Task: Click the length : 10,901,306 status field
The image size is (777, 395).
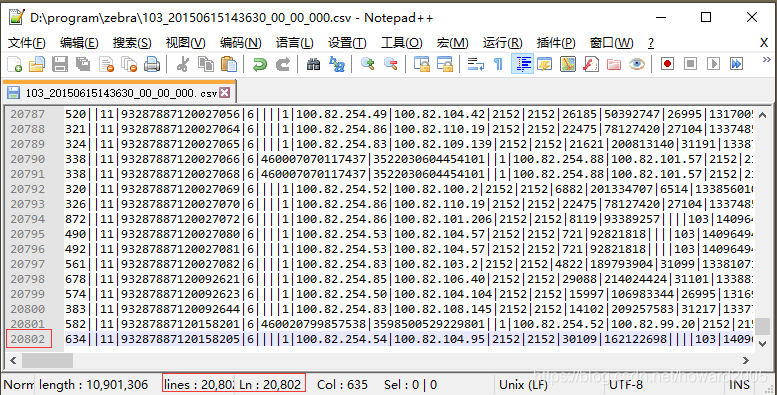Action: [x=94, y=385]
